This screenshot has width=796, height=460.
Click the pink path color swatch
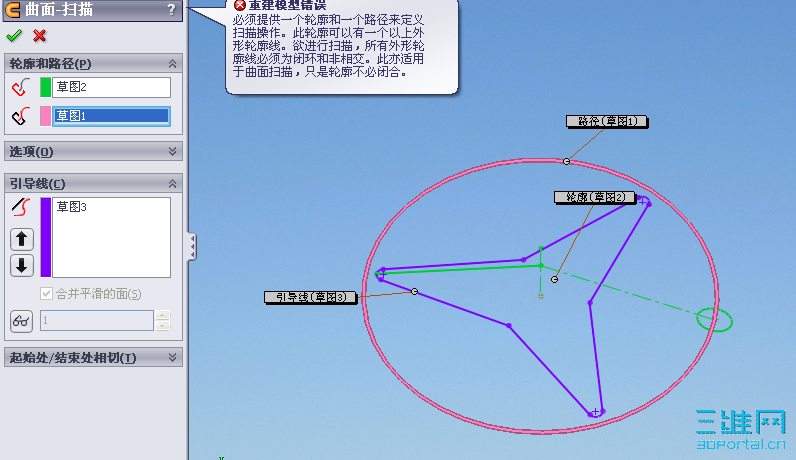pos(46,116)
